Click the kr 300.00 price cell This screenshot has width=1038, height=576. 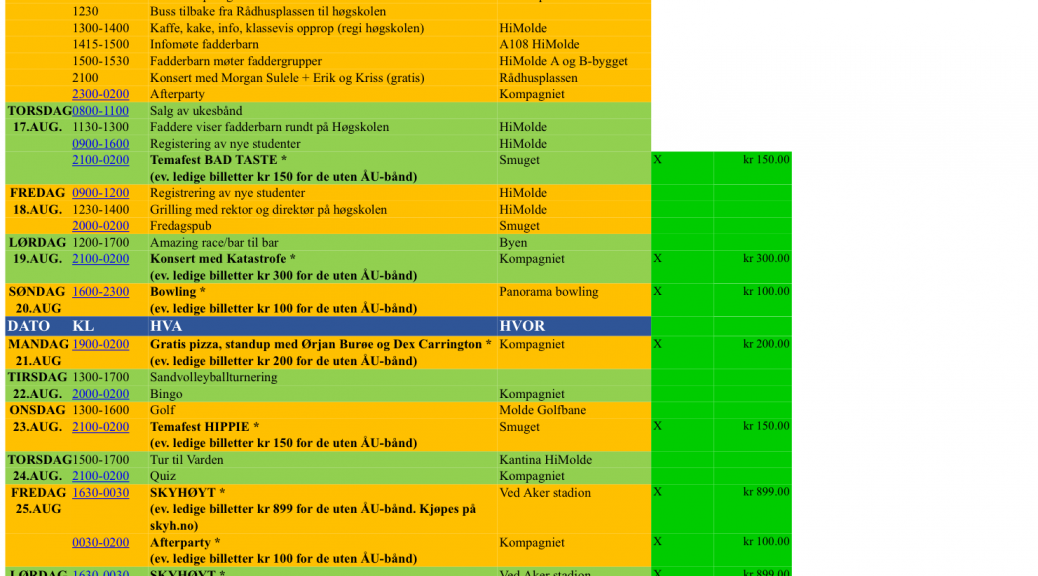(765, 259)
